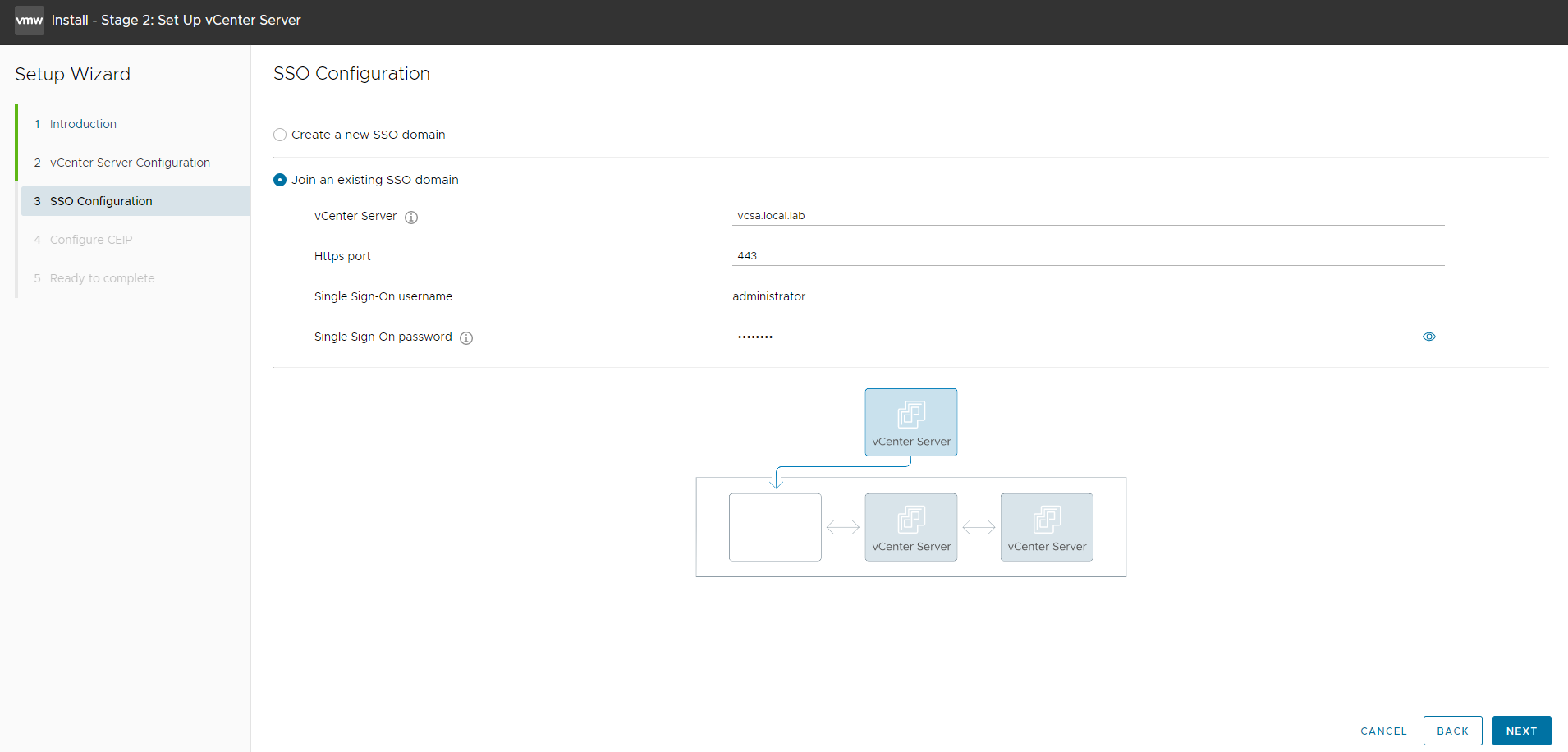The width and height of the screenshot is (1568, 752).
Task: Select Join an existing SSO domain radio
Action: click(x=280, y=180)
